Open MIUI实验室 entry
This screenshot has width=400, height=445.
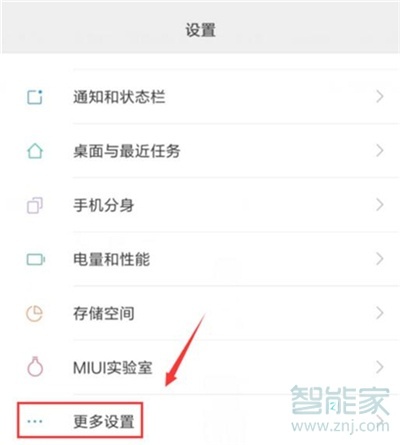200,367
